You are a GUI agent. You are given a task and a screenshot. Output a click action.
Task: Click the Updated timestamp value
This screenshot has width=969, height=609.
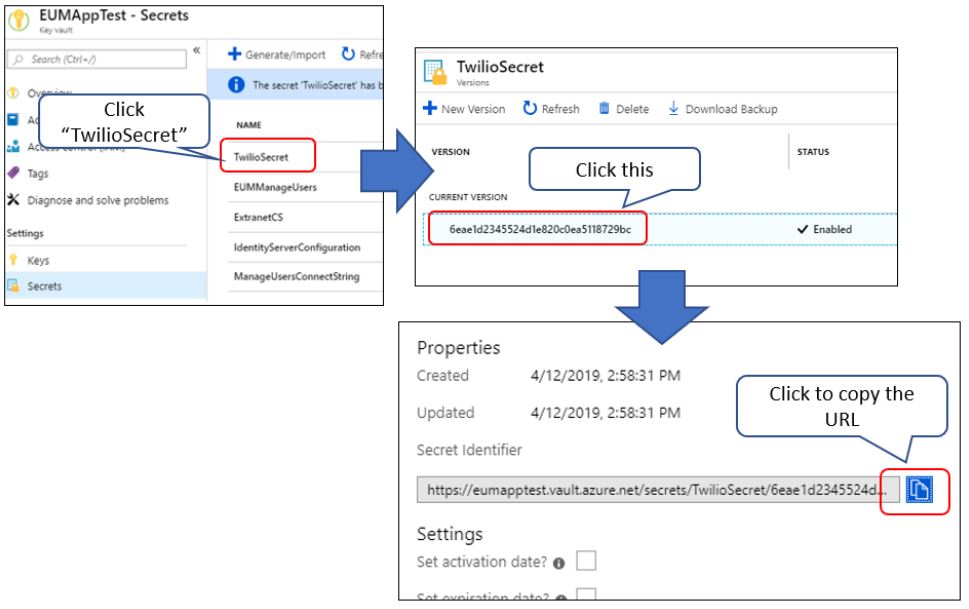click(x=606, y=412)
